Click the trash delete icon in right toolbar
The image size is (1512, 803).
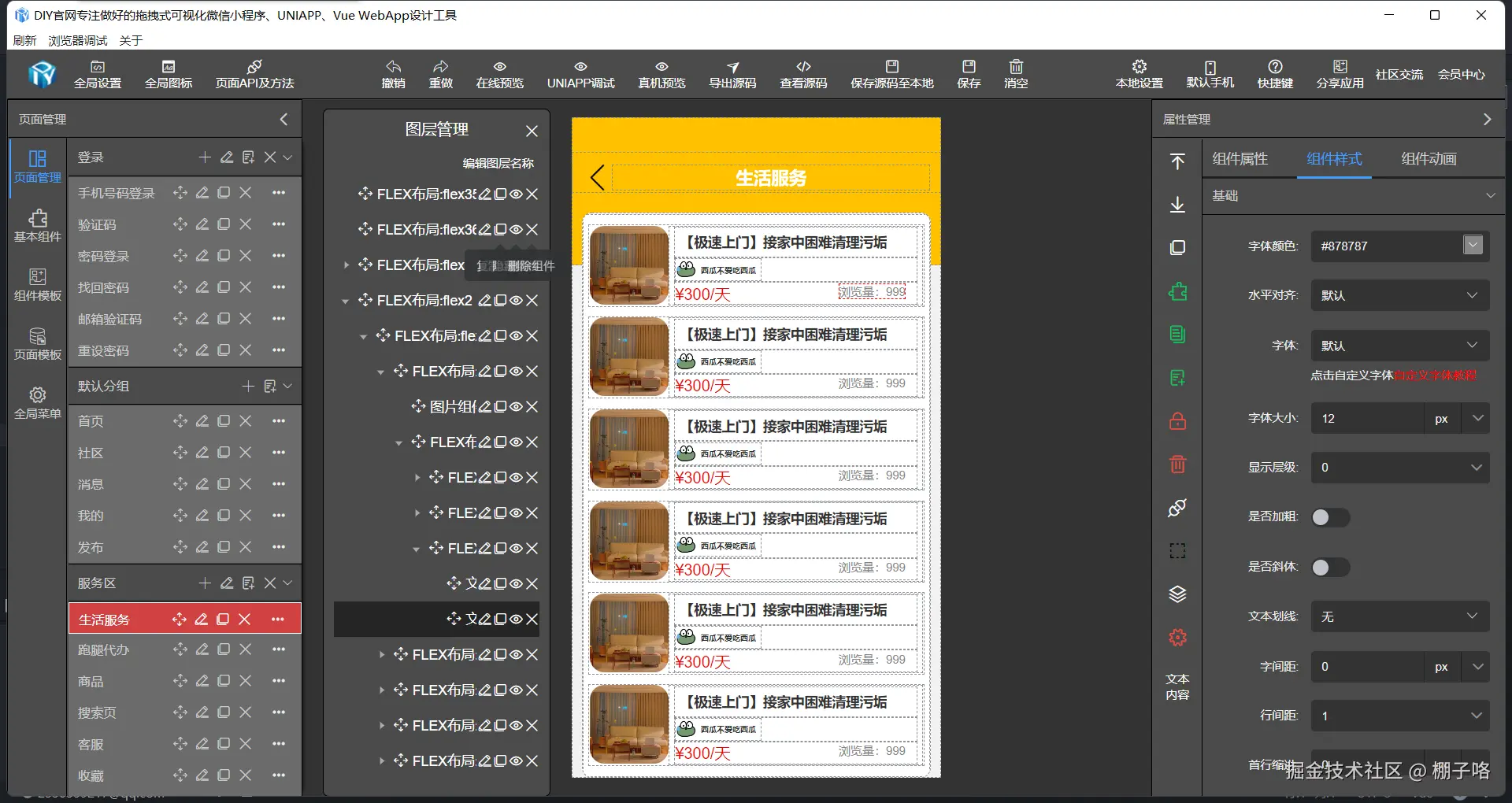click(1177, 464)
